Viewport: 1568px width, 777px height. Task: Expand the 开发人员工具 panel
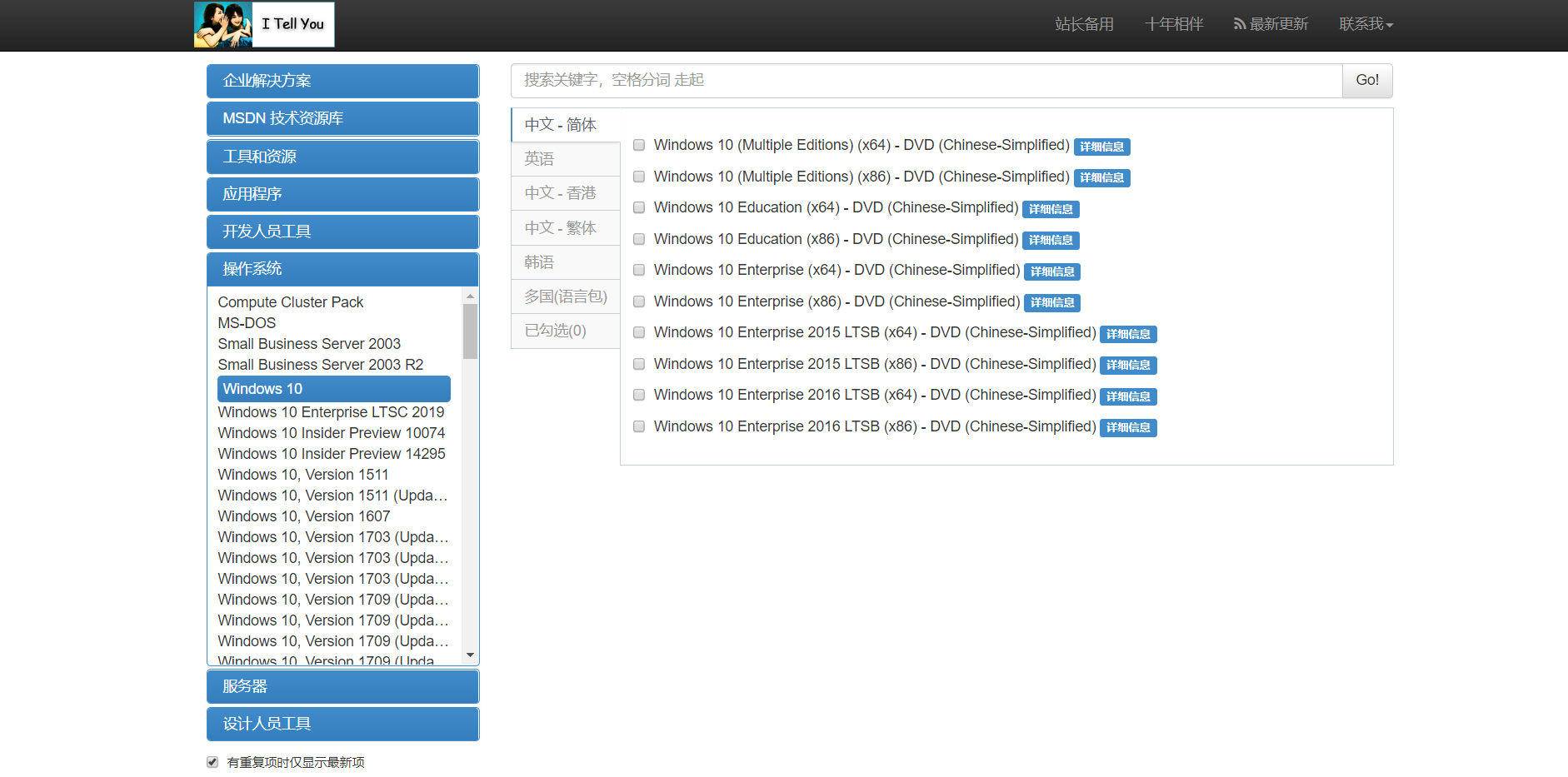[342, 232]
